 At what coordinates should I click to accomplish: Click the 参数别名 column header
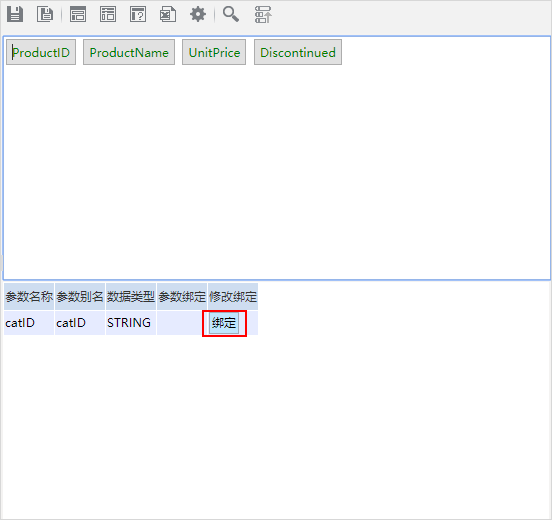pyautogui.click(x=80, y=296)
